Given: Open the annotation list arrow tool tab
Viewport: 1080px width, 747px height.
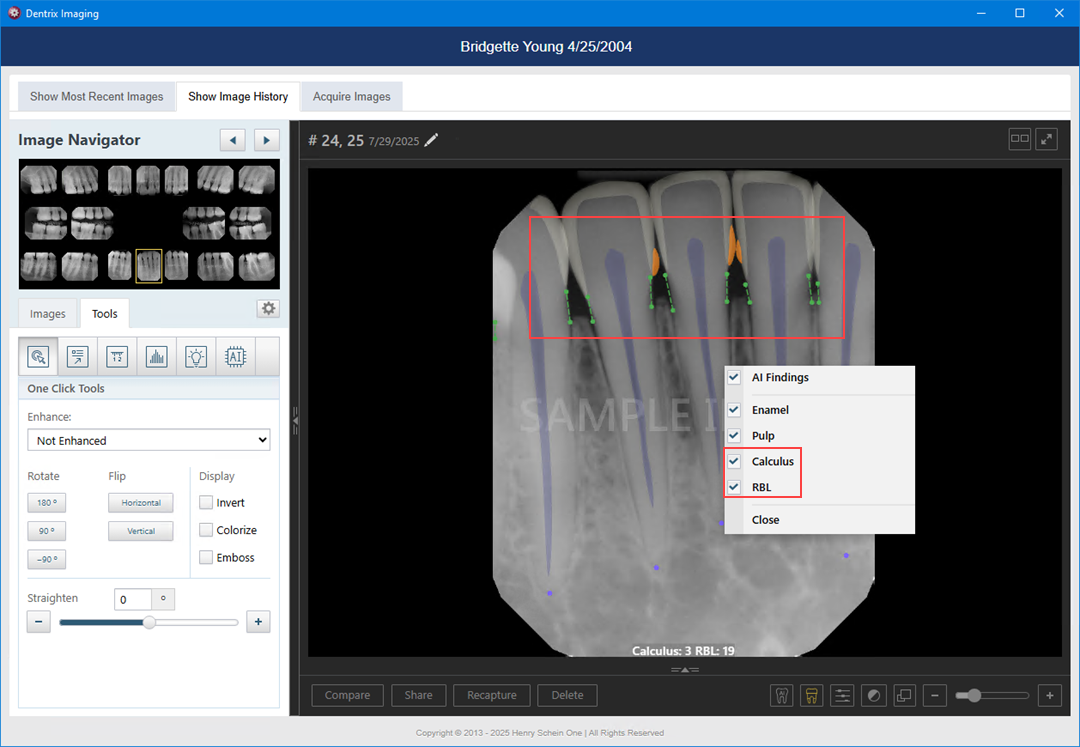Looking at the screenshot, I should click(78, 357).
